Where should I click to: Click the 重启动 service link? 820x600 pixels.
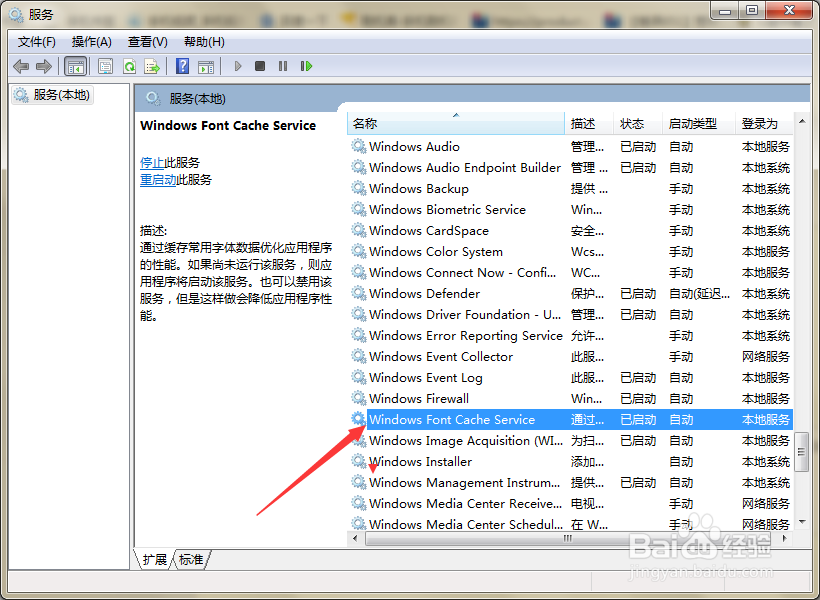pyautogui.click(x=158, y=180)
